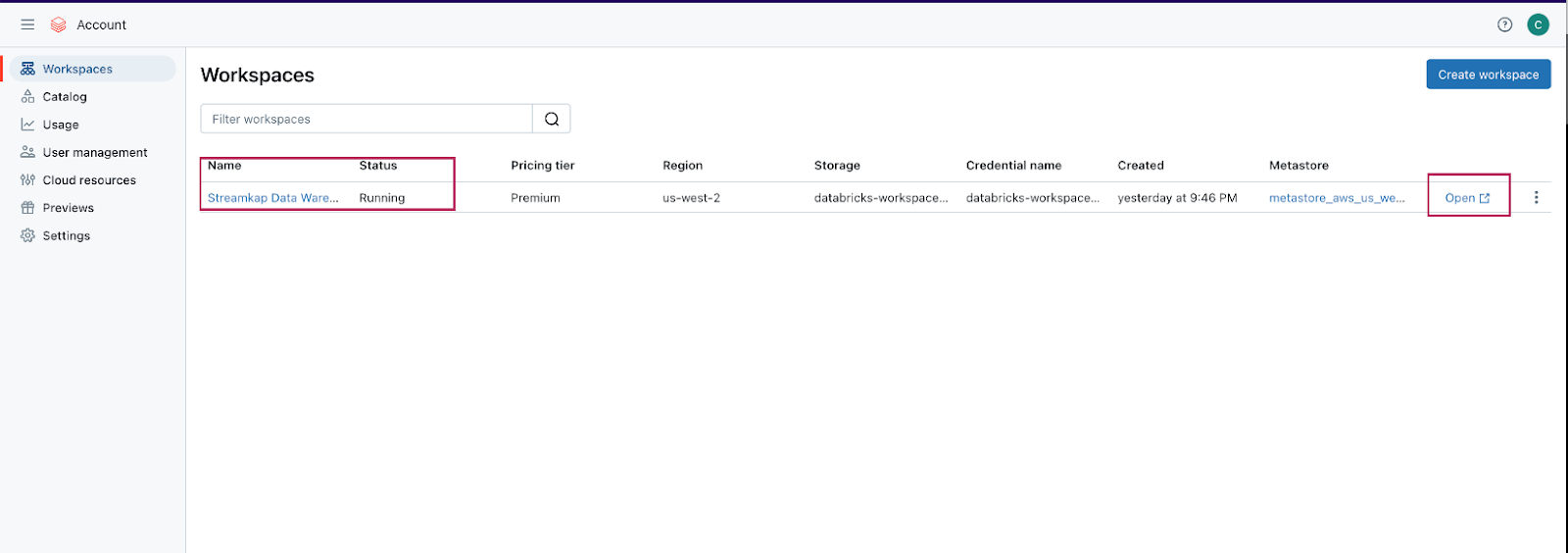Open the metastore_aws_us_we... link
The height and width of the screenshot is (553, 1568).
(1337, 197)
